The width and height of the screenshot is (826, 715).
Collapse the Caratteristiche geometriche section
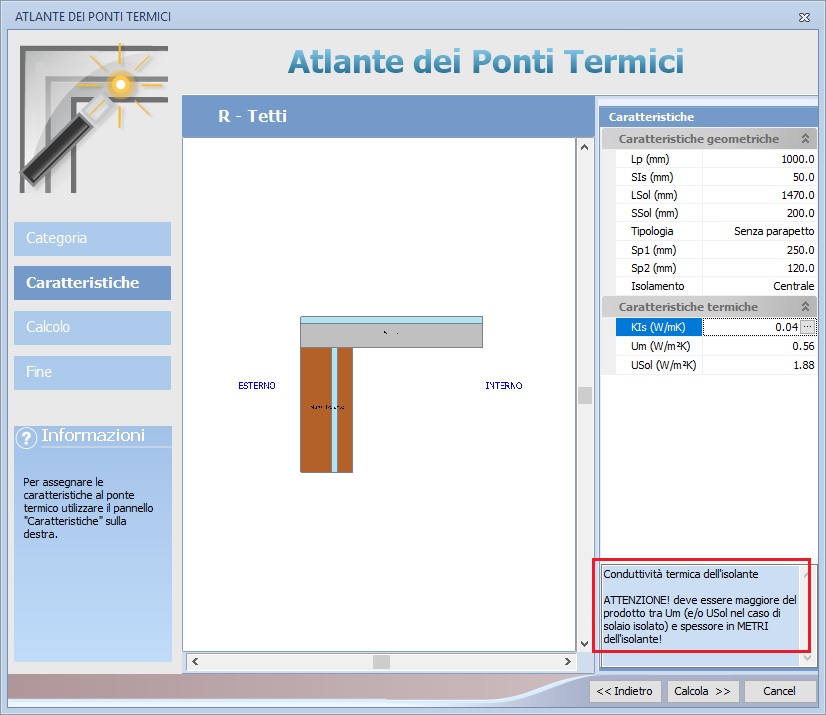point(805,140)
